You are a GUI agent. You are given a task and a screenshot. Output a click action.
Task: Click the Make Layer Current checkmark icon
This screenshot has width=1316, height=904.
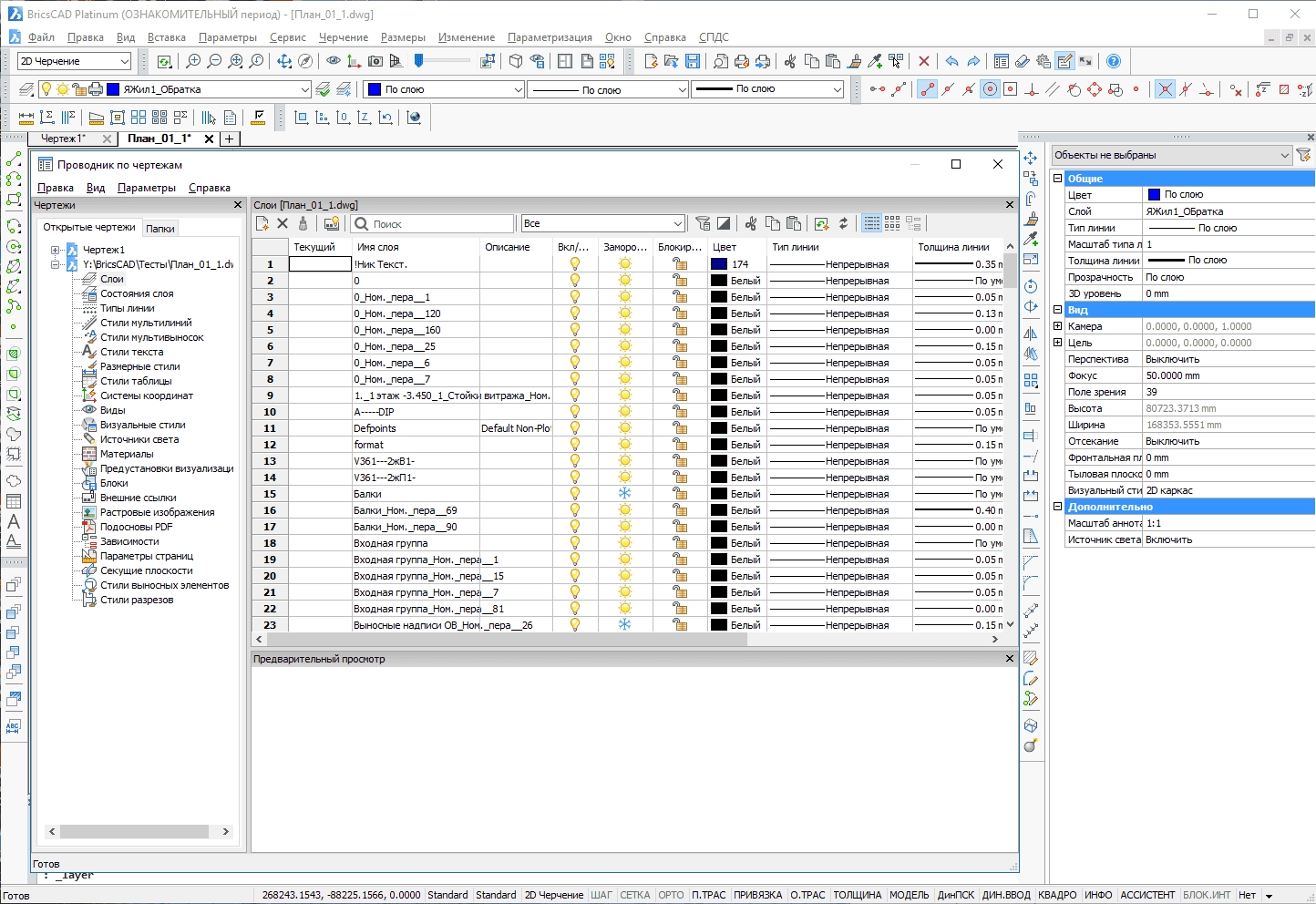(x=323, y=89)
